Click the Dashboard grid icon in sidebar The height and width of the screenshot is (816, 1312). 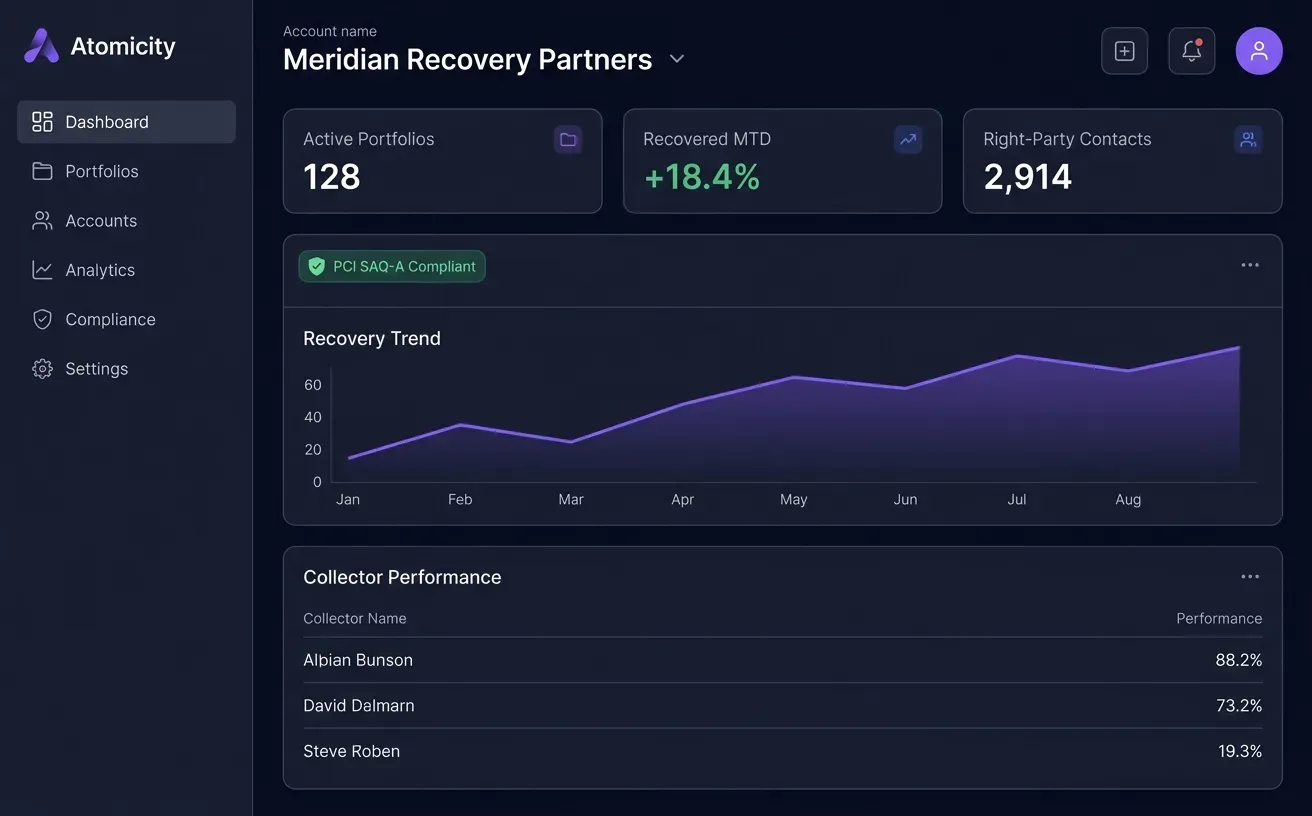(x=42, y=122)
